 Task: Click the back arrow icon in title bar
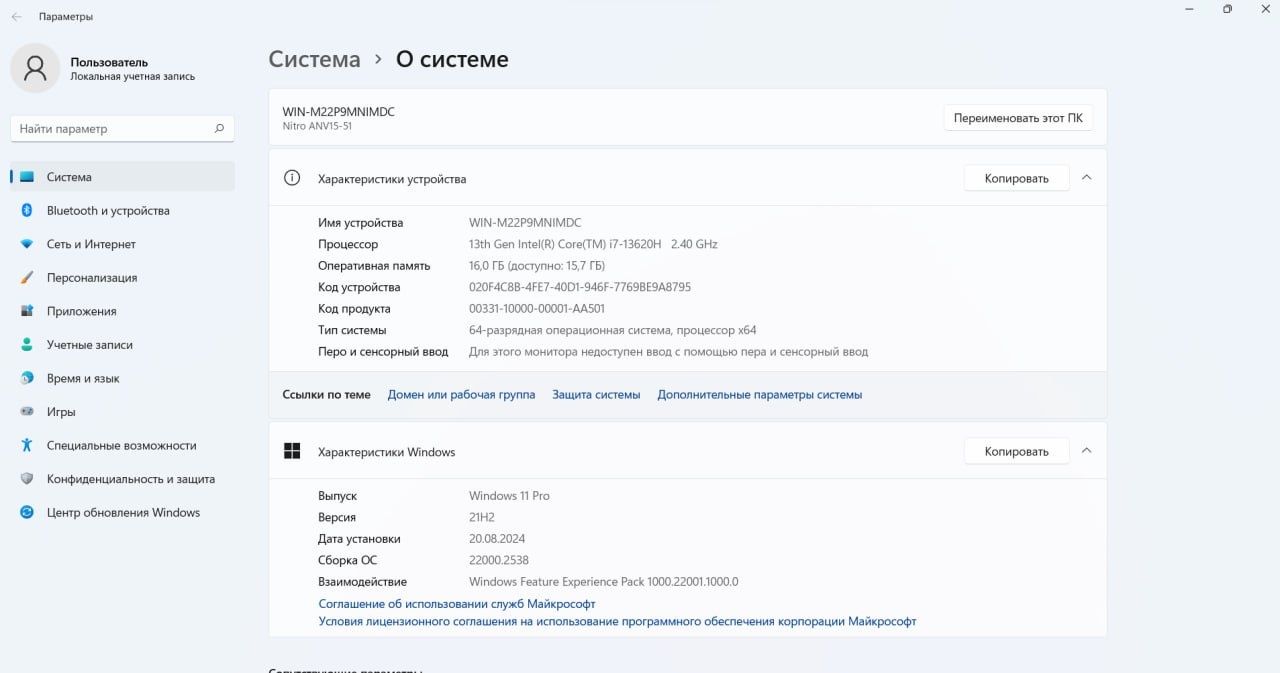(16, 17)
